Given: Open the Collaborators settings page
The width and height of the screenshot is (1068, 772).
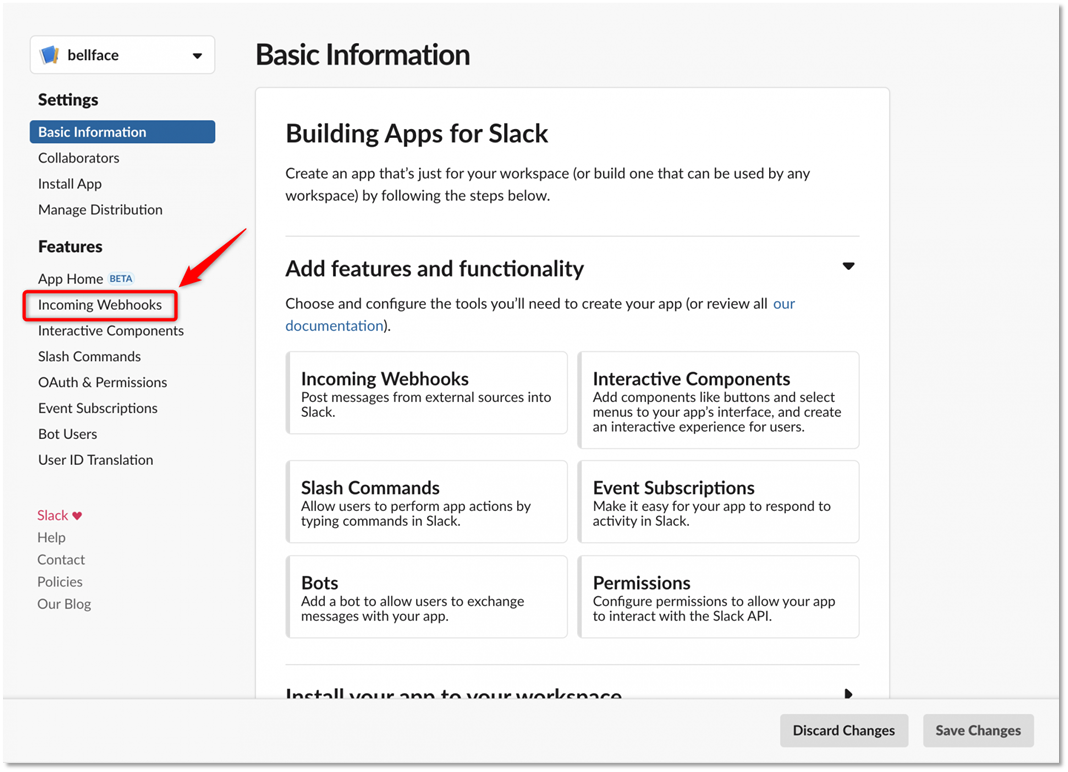Looking at the screenshot, I should tap(78, 158).
